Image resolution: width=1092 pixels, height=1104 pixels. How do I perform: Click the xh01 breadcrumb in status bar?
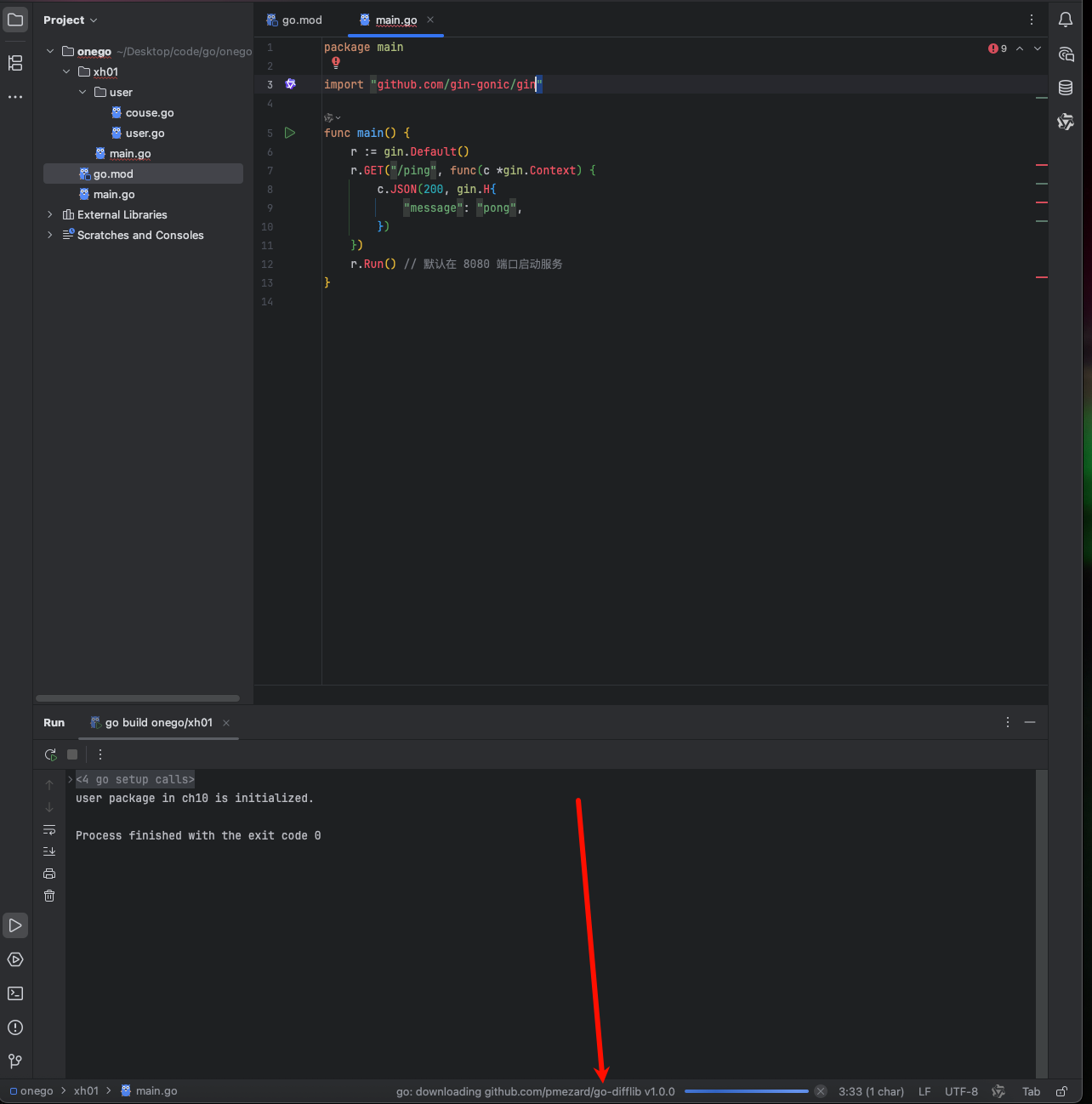tap(86, 1091)
